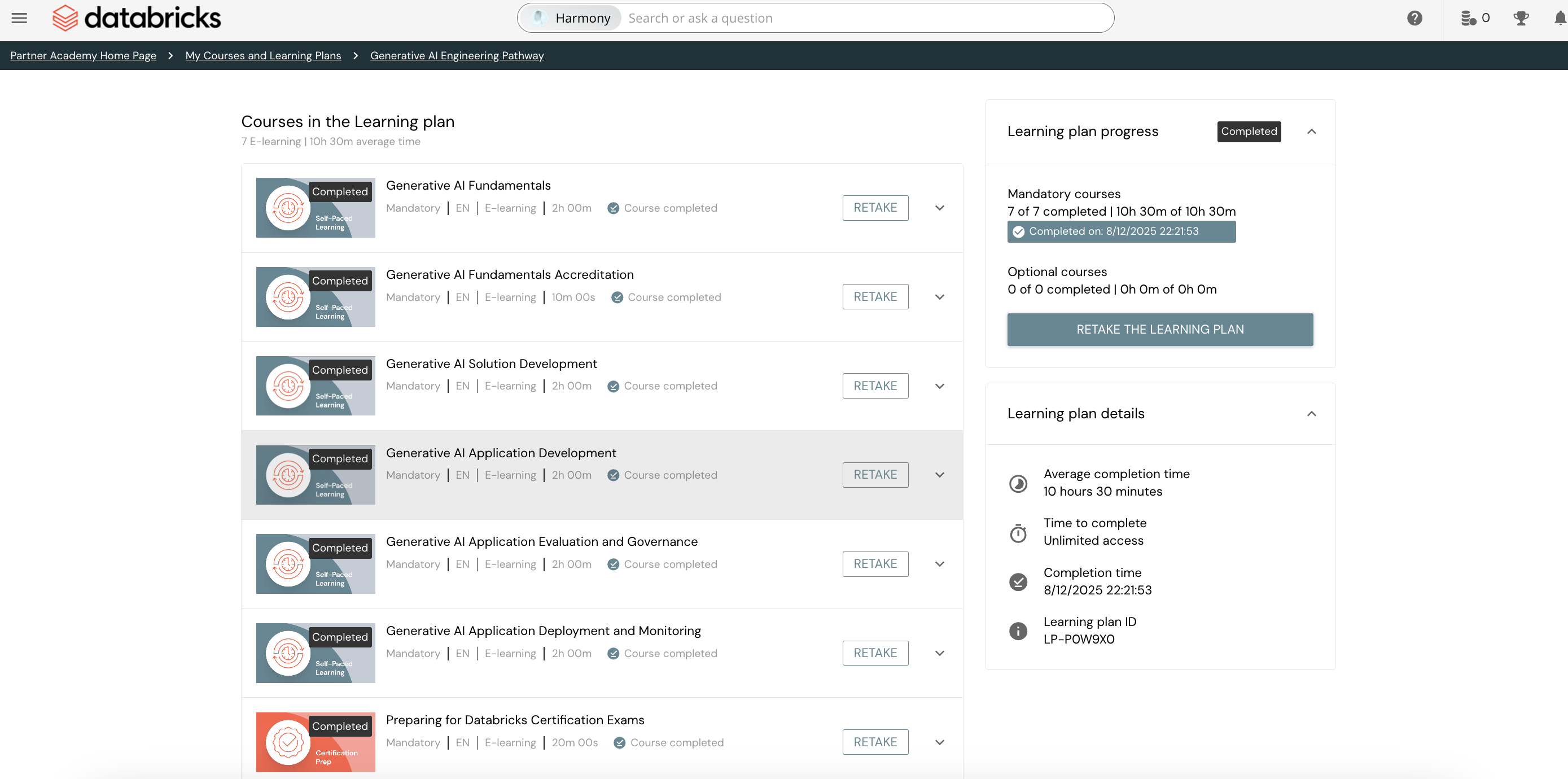Retake Generative AI Application Development course
This screenshot has height=779, width=1568.
click(x=875, y=475)
